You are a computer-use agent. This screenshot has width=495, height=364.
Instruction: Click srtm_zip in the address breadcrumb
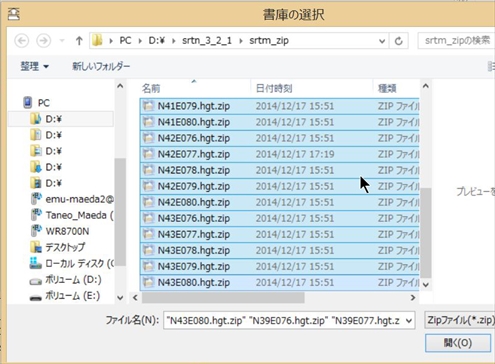(x=269, y=41)
